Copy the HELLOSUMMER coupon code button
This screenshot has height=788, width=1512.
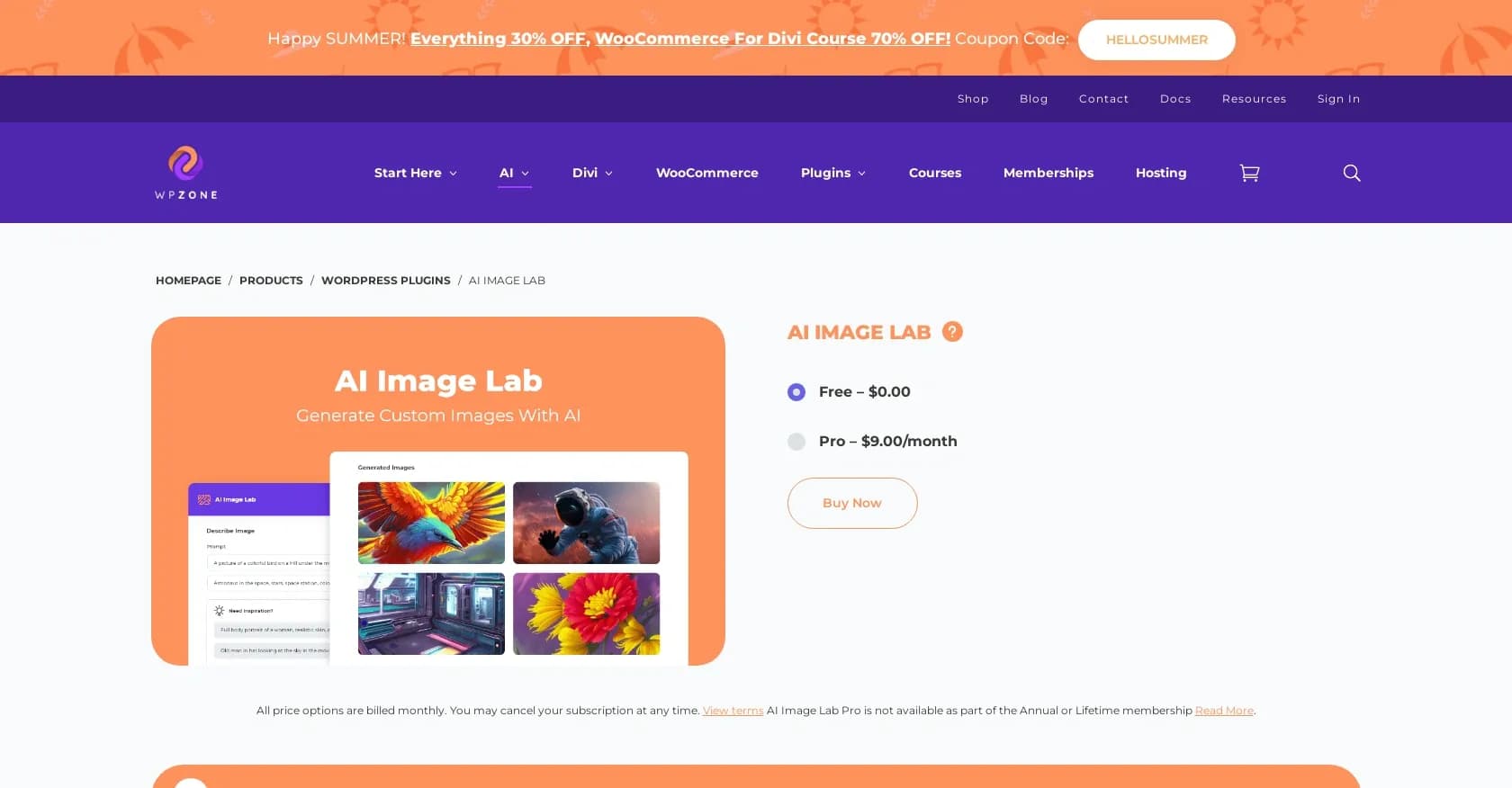1156,40
